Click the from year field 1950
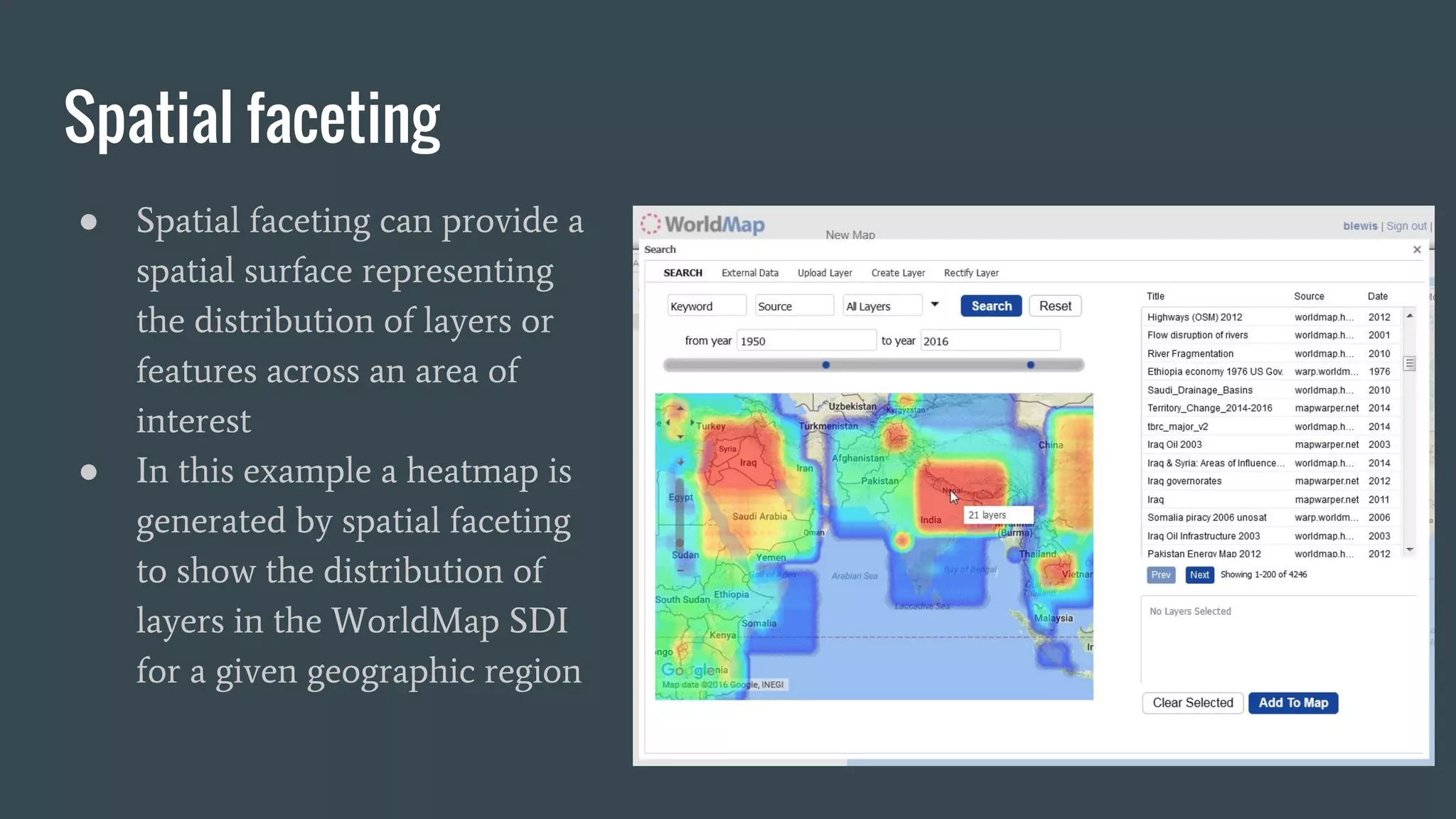Image resolution: width=1456 pixels, height=819 pixels. coord(806,341)
